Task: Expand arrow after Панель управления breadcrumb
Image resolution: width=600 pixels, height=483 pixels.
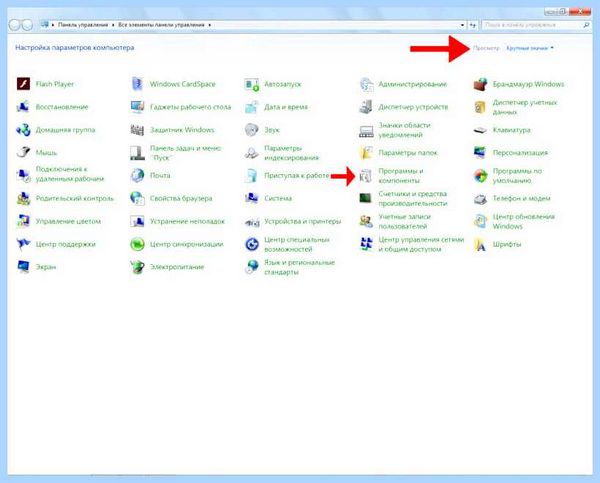Action: (x=113, y=25)
